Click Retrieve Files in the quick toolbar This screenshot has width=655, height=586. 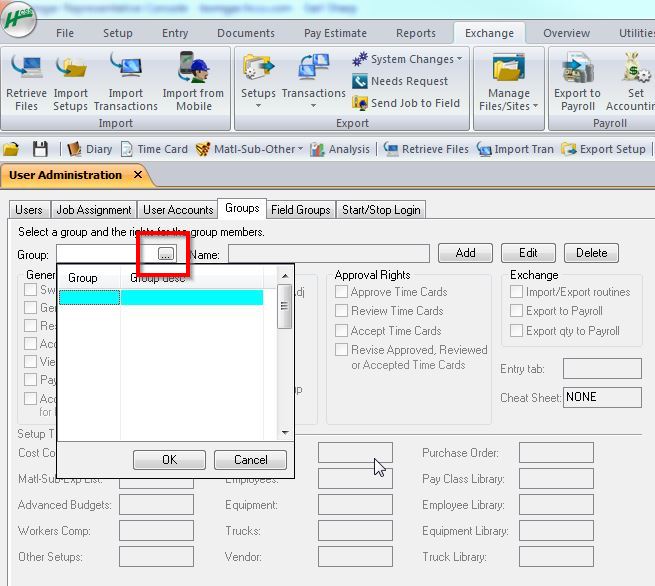click(426, 149)
